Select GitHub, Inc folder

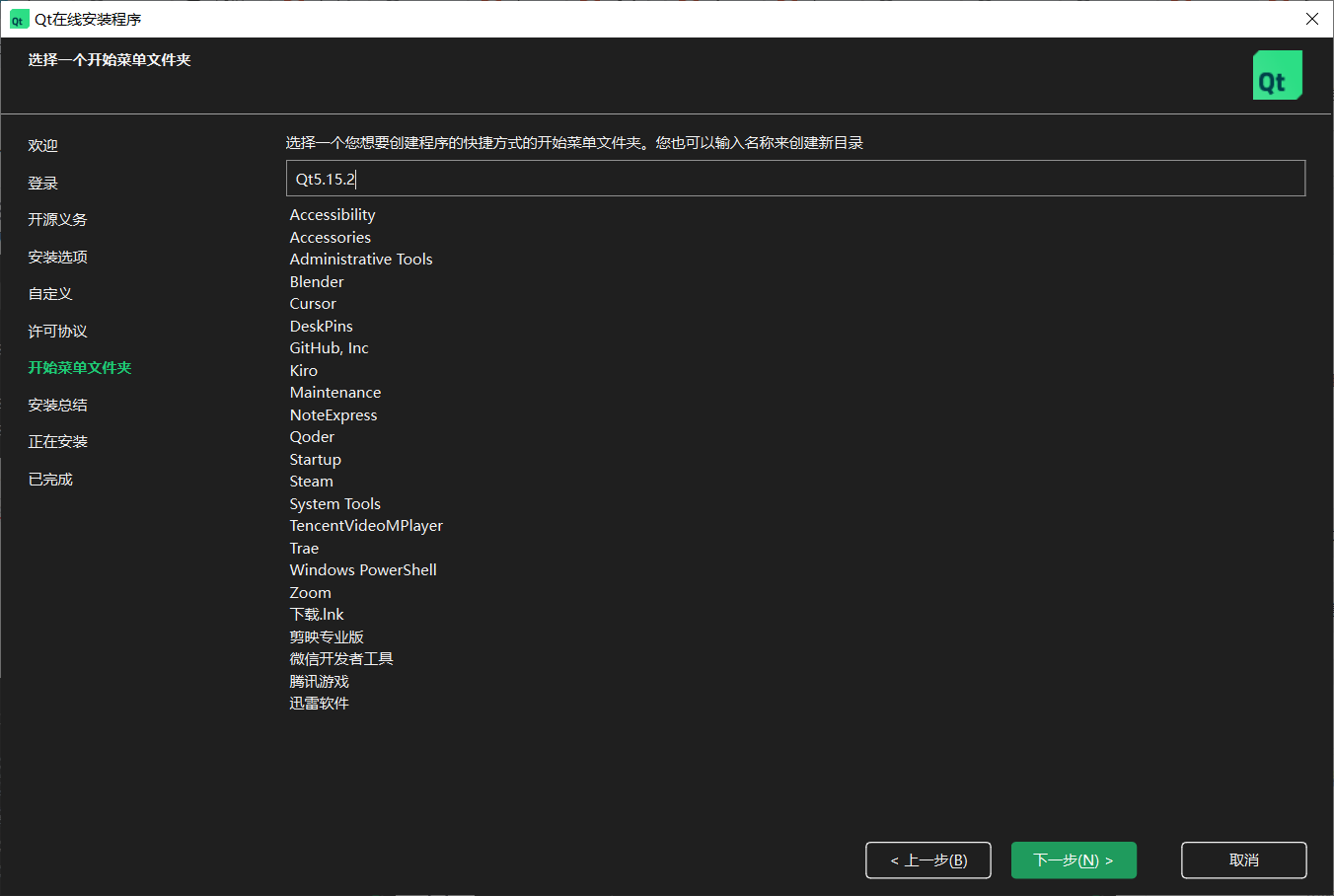(x=329, y=348)
